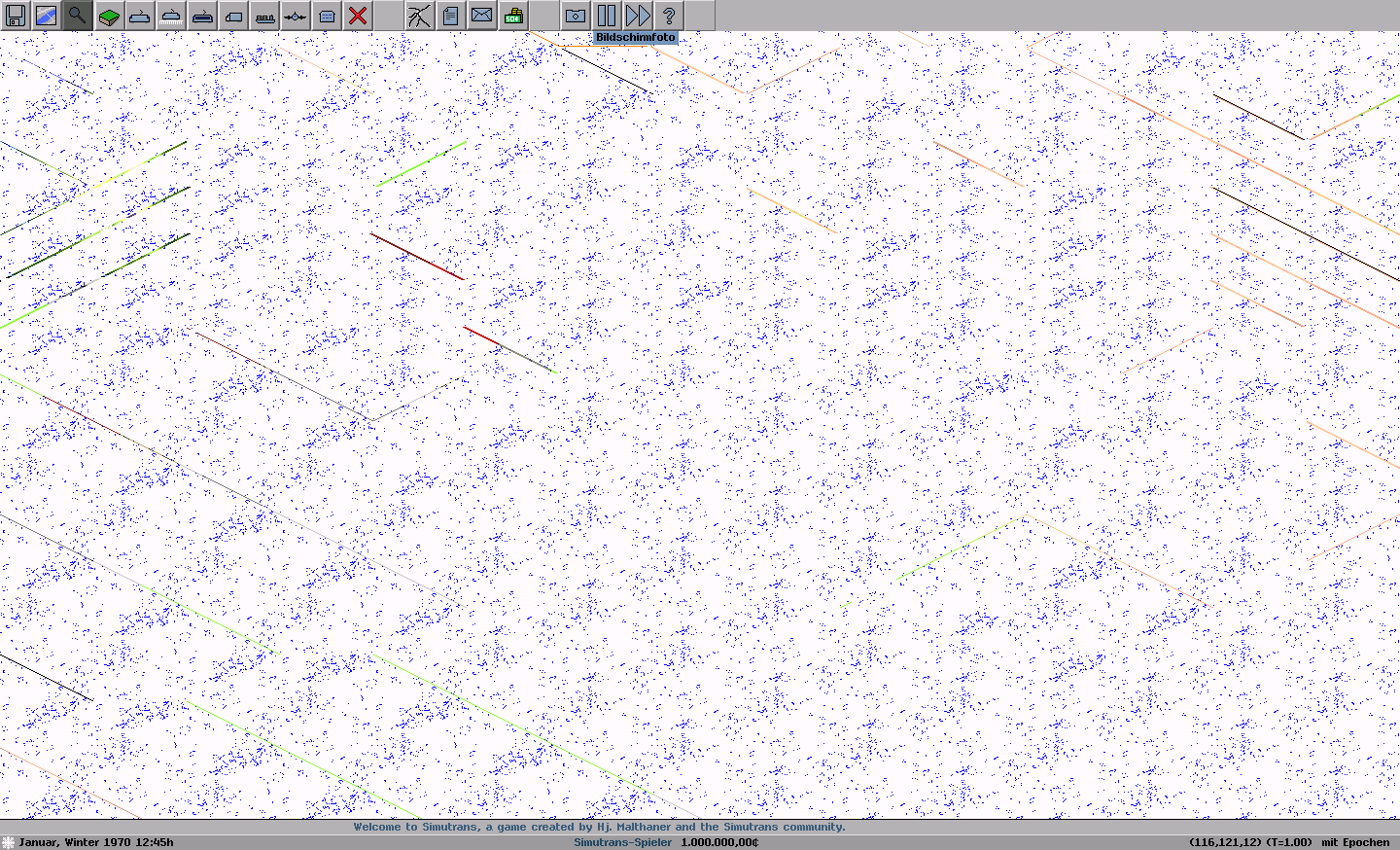Image resolution: width=1400 pixels, height=850 pixels.
Task: Open the finances money window
Action: click(x=513, y=16)
